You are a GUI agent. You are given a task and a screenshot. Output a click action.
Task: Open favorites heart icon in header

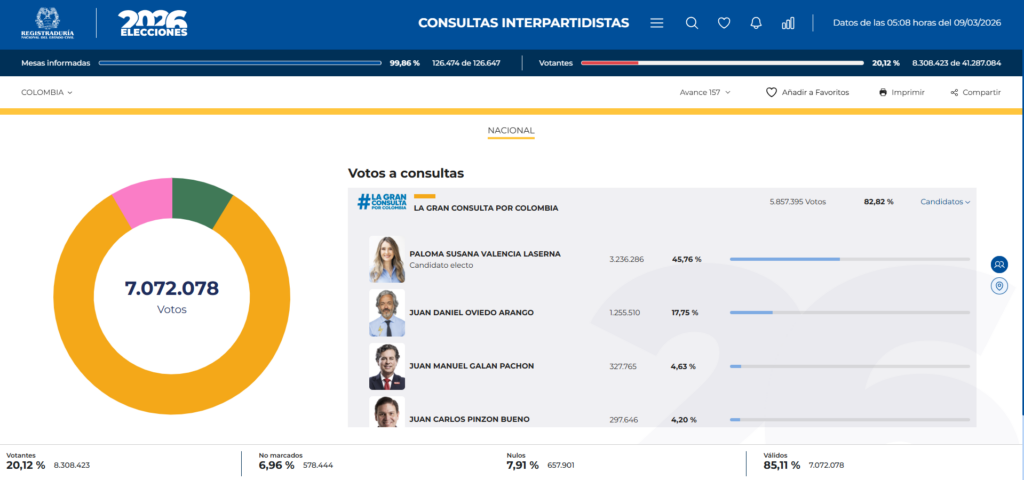pos(724,23)
